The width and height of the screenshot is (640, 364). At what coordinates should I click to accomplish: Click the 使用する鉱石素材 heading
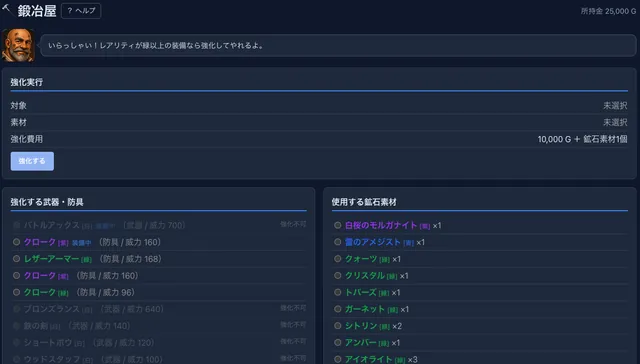[364, 202]
